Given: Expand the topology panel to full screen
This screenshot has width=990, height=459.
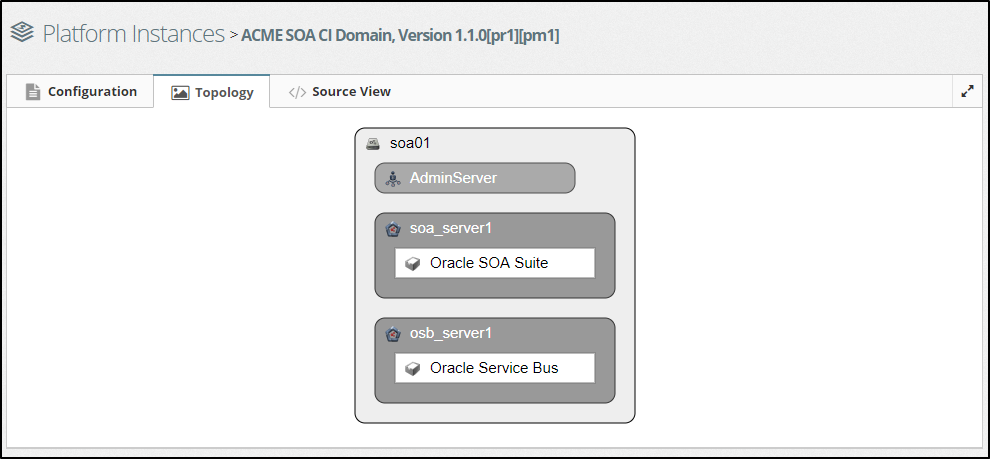Looking at the screenshot, I should [967, 91].
